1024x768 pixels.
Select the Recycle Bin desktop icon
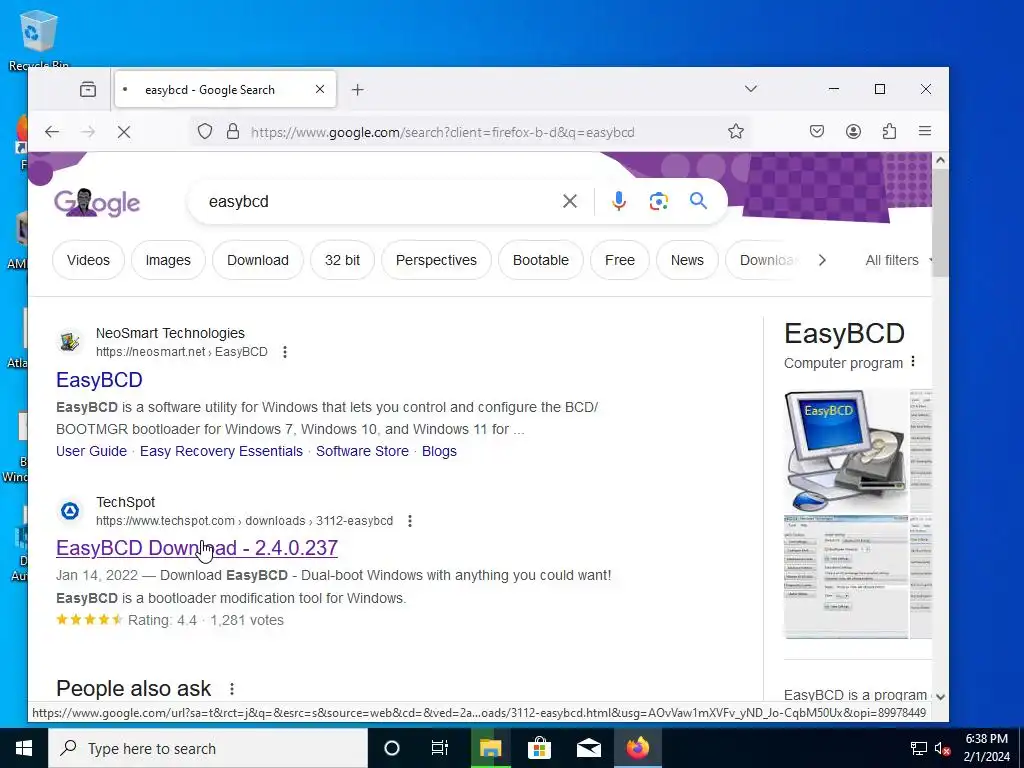pyautogui.click(x=39, y=39)
